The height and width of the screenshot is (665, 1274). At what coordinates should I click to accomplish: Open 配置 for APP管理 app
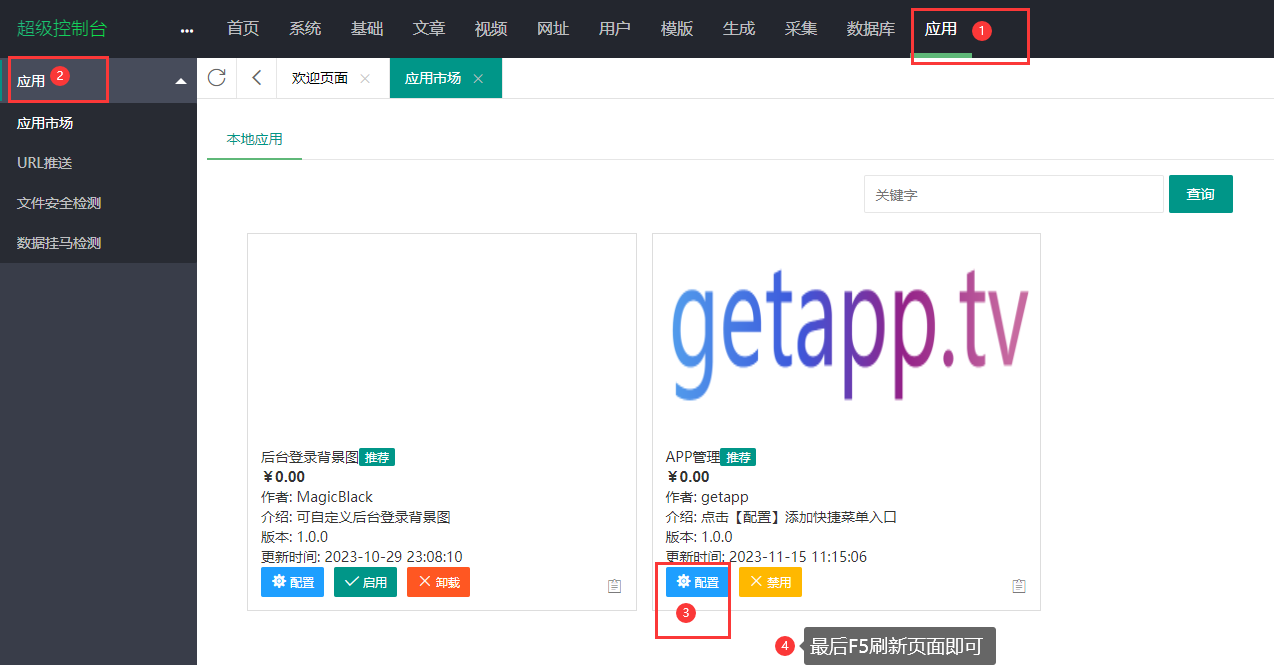(697, 582)
